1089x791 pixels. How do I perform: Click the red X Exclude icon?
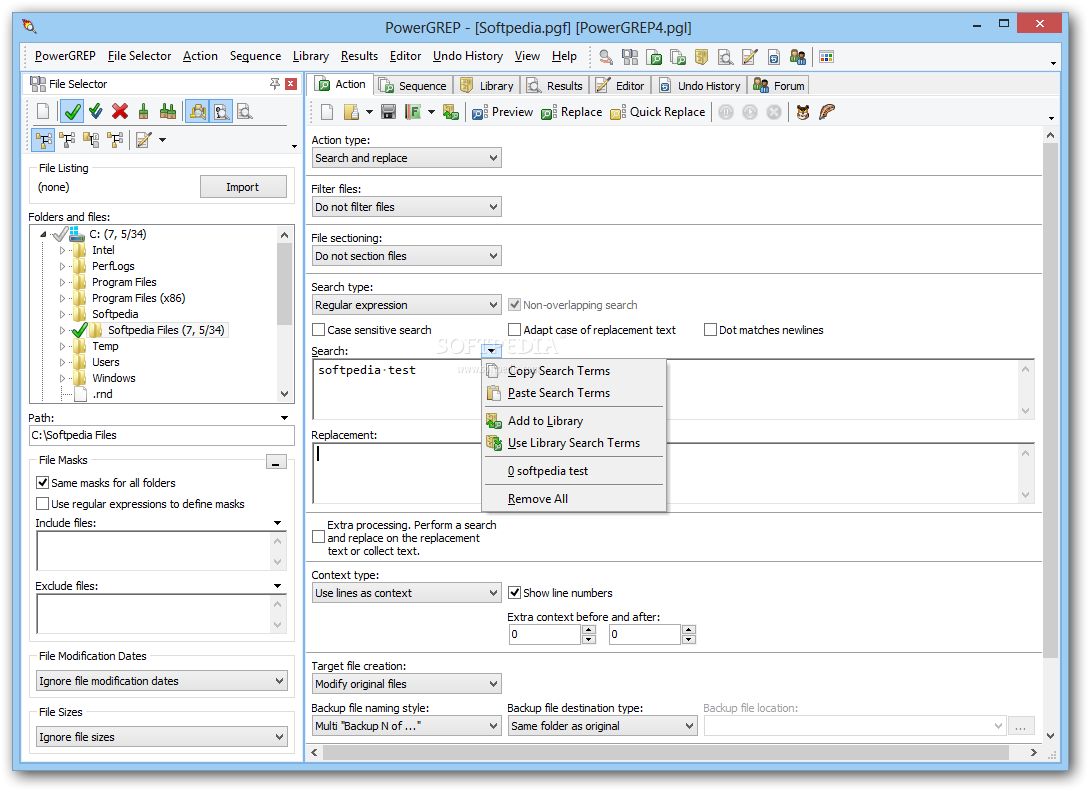click(120, 111)
